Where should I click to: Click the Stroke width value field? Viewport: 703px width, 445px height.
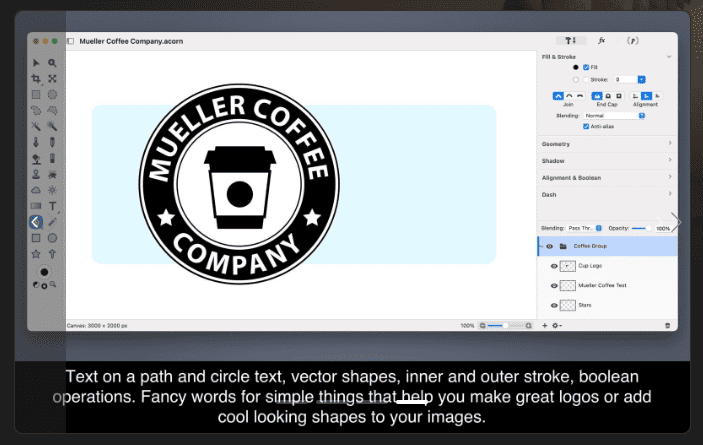(x=625, y=80)
